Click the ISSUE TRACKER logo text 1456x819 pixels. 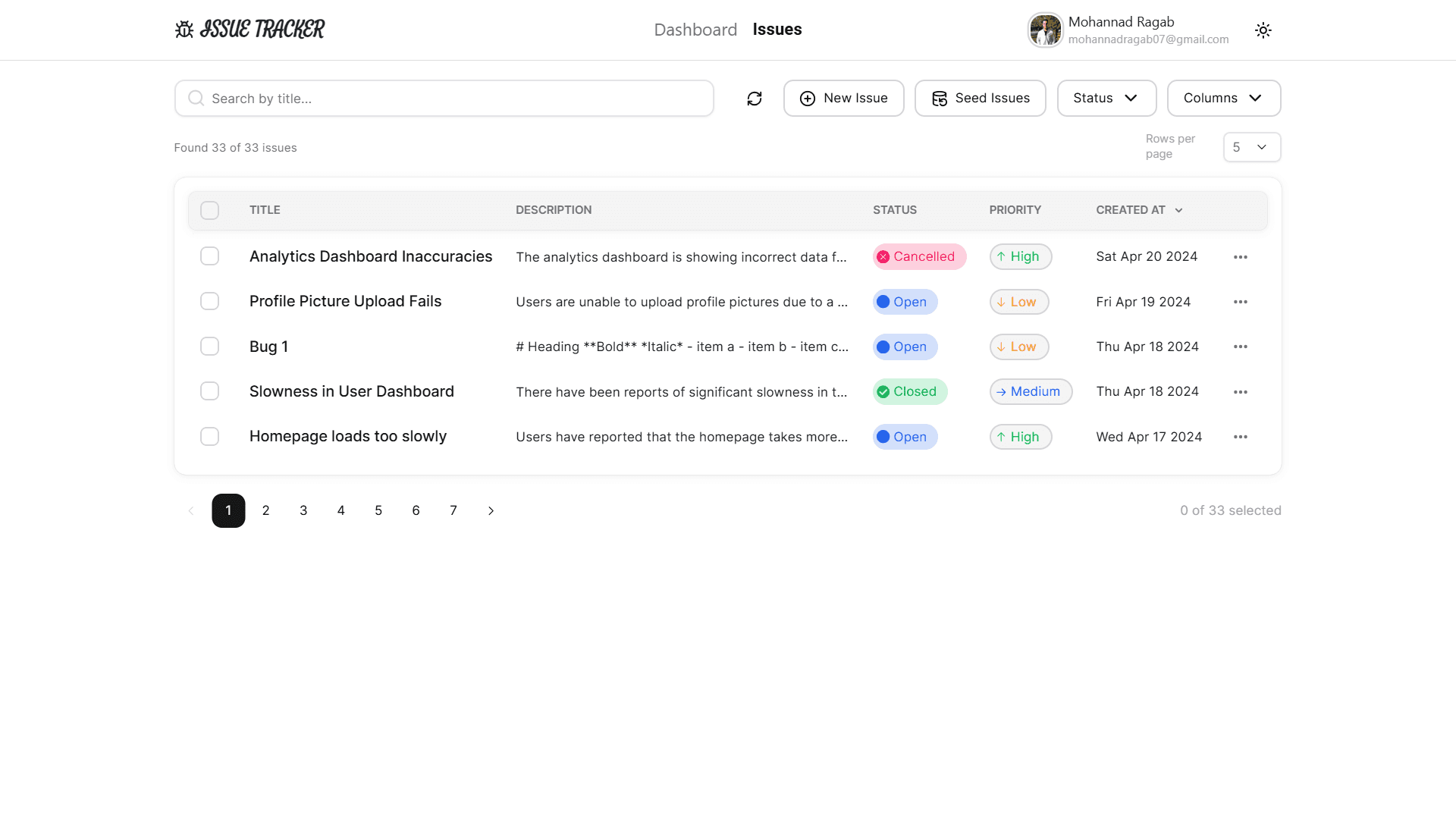(x=262, y=30)
